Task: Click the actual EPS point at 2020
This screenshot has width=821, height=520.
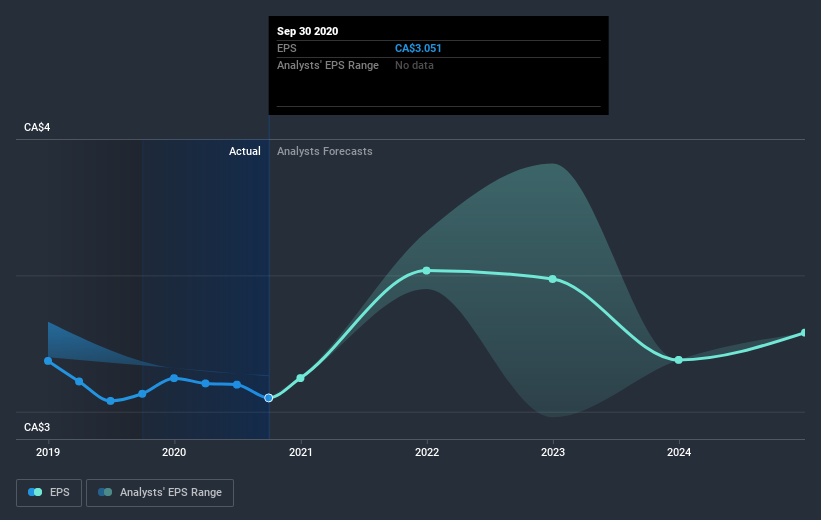Action: [174, 378]
